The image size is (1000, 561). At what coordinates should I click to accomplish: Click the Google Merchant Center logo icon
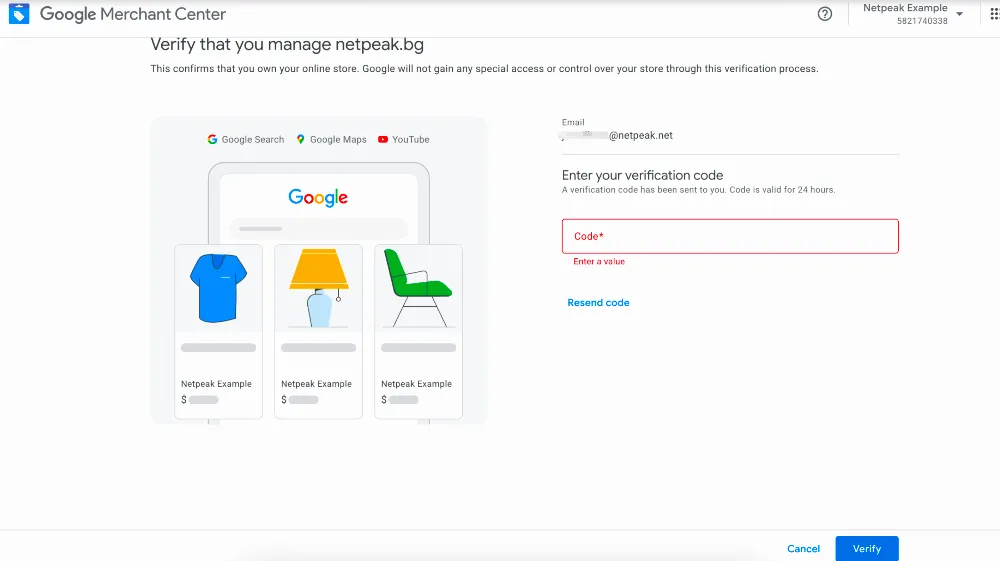(19, 13)
